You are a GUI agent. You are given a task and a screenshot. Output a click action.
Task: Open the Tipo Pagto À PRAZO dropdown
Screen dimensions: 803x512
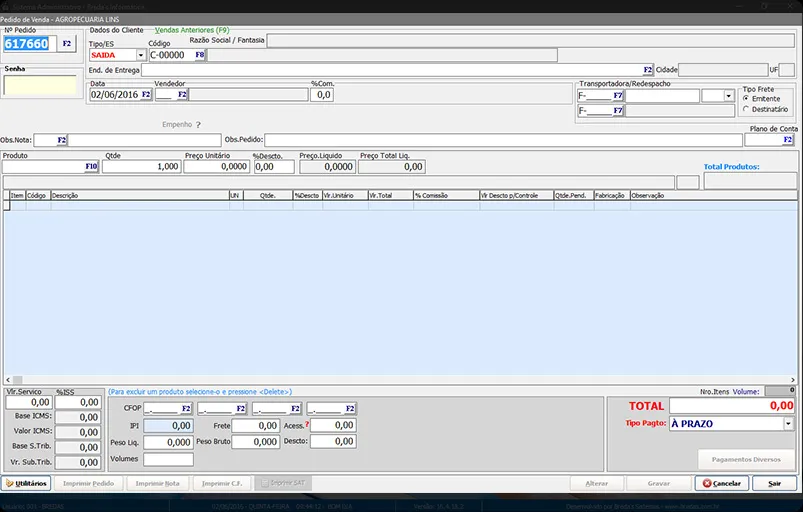[788, 423]
